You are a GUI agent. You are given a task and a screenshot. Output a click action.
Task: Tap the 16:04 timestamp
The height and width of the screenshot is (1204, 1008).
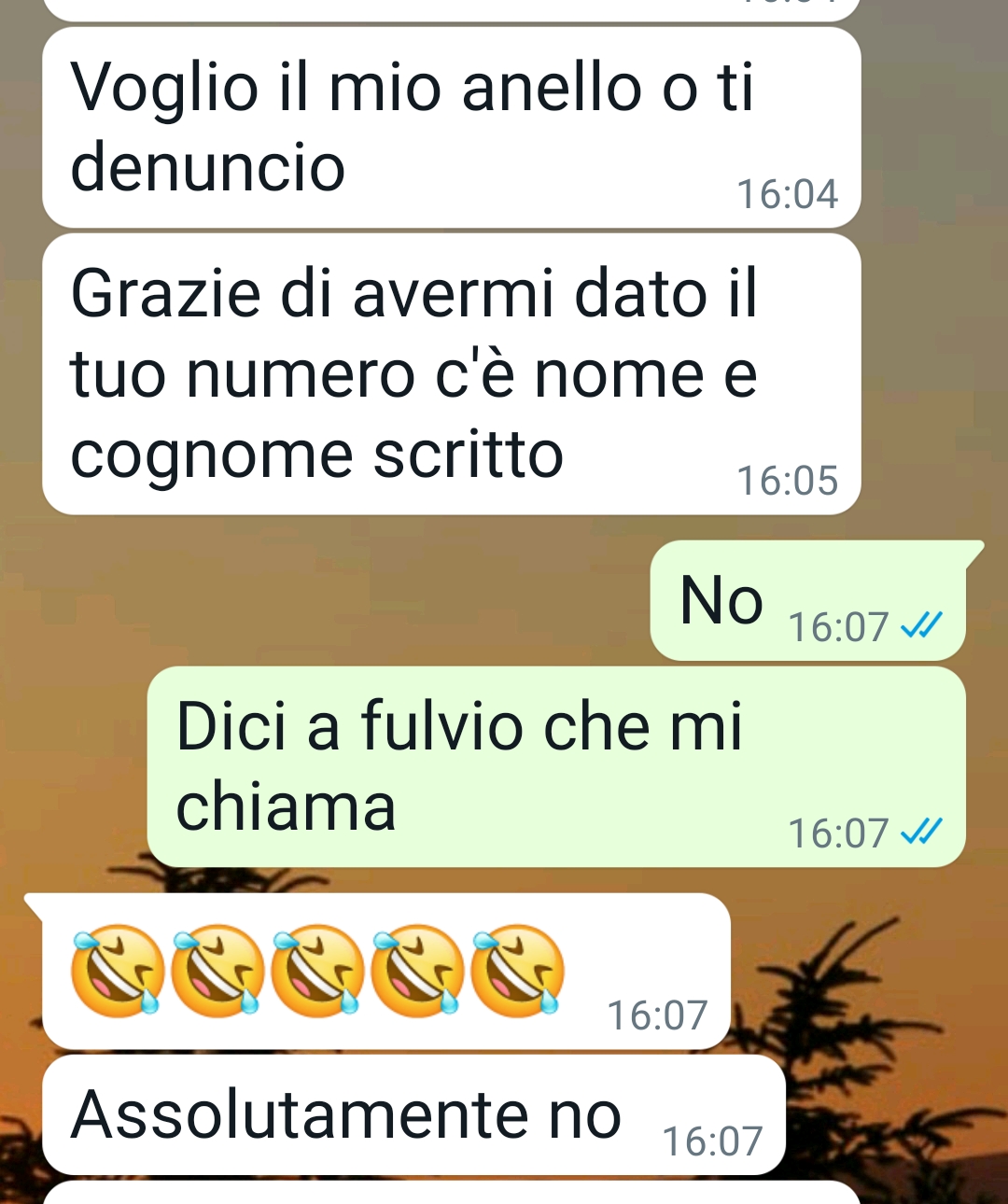[788, 194]
